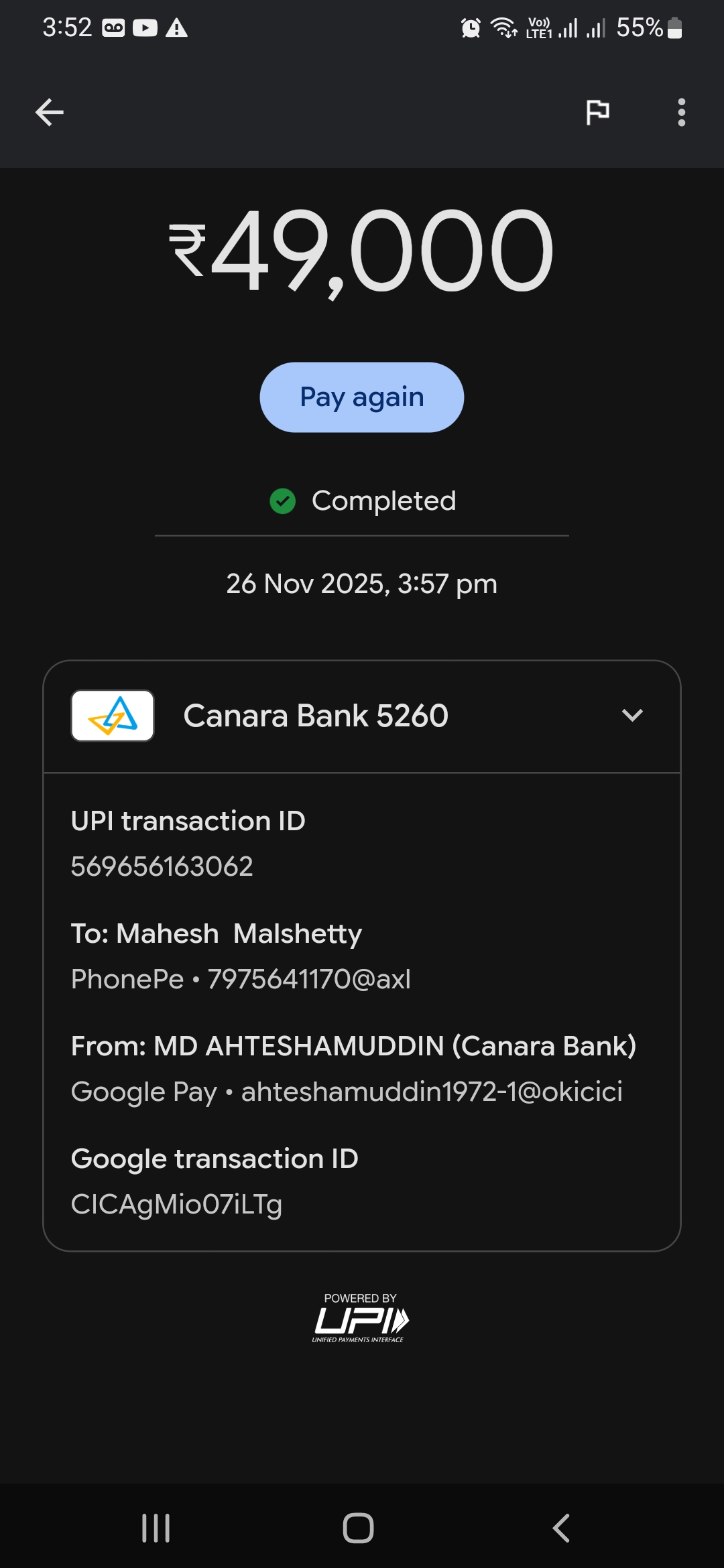This screenshot has height=1568, width=724.
Task: Tap the ₹49,000 amount display
Action: [362, 251]
